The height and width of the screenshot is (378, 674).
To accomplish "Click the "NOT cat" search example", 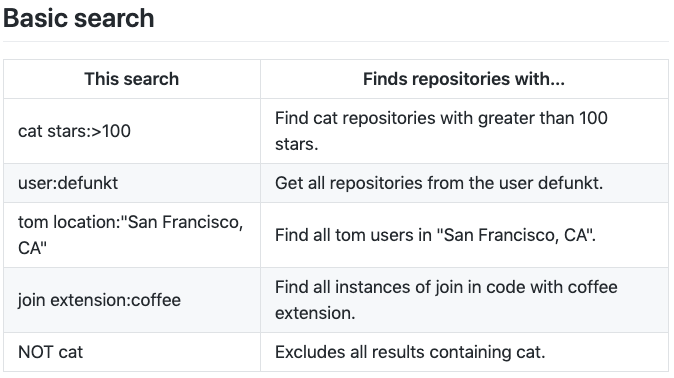I will pos(50,352).
